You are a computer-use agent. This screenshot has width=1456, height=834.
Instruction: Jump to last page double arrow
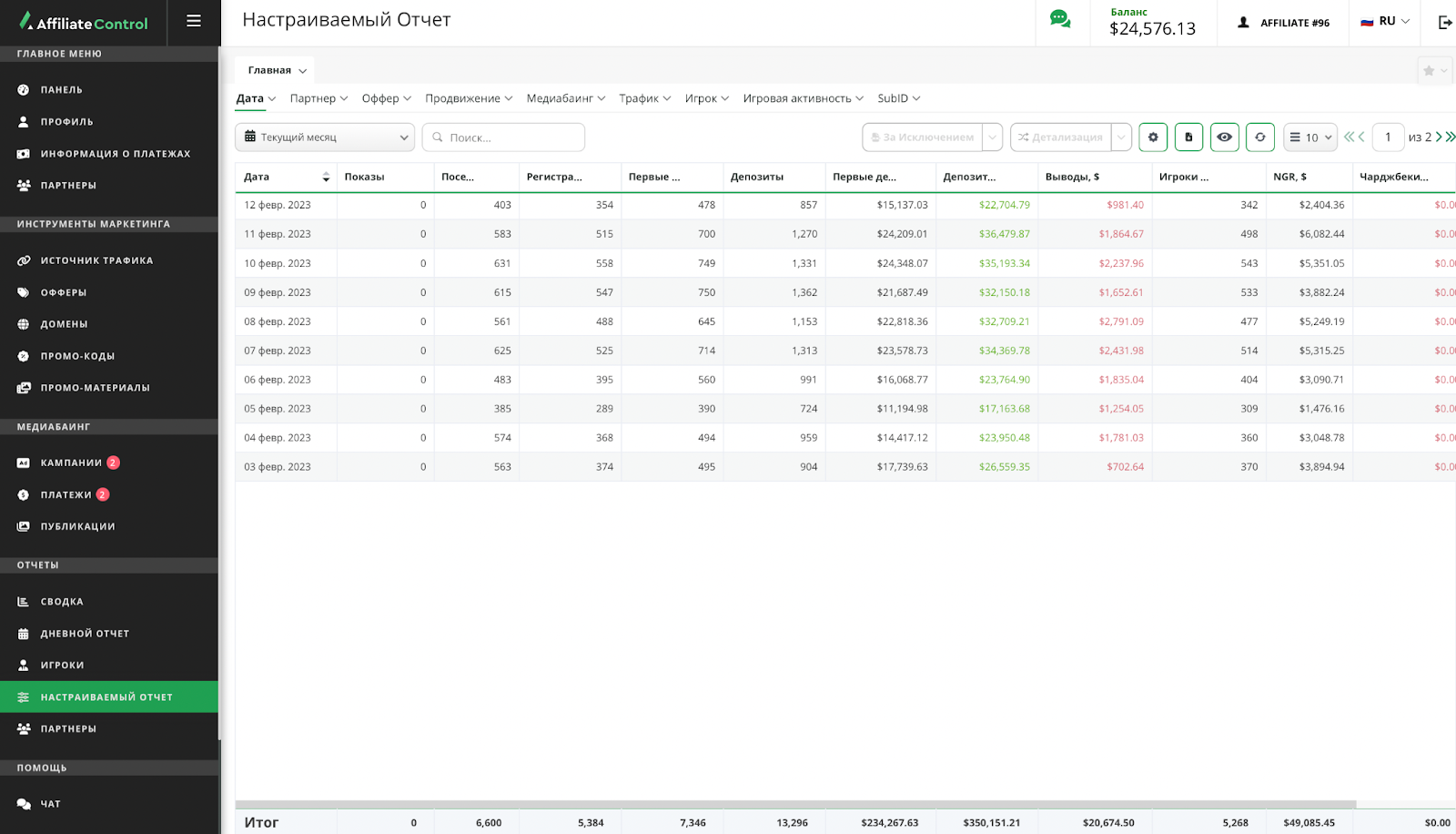1451,137
